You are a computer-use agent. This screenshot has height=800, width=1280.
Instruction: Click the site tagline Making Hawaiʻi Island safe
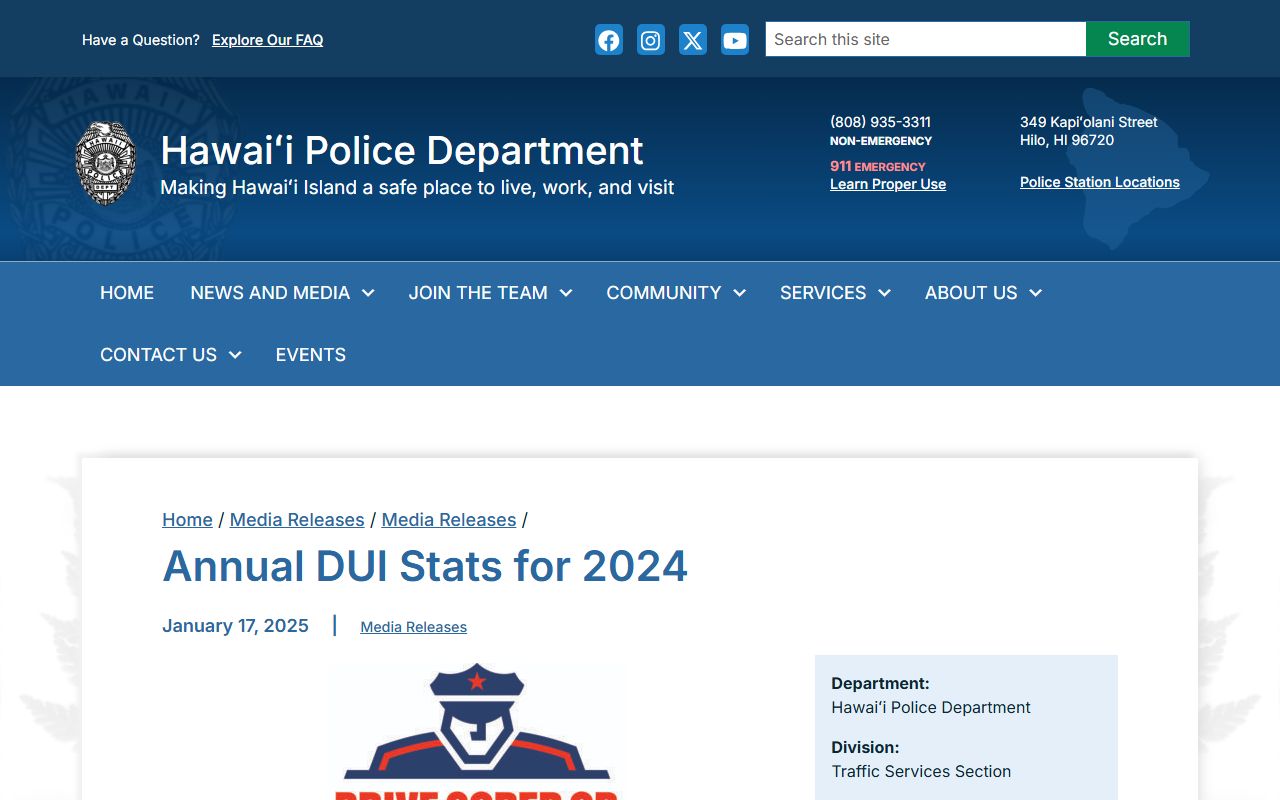(x=417, y=187)
